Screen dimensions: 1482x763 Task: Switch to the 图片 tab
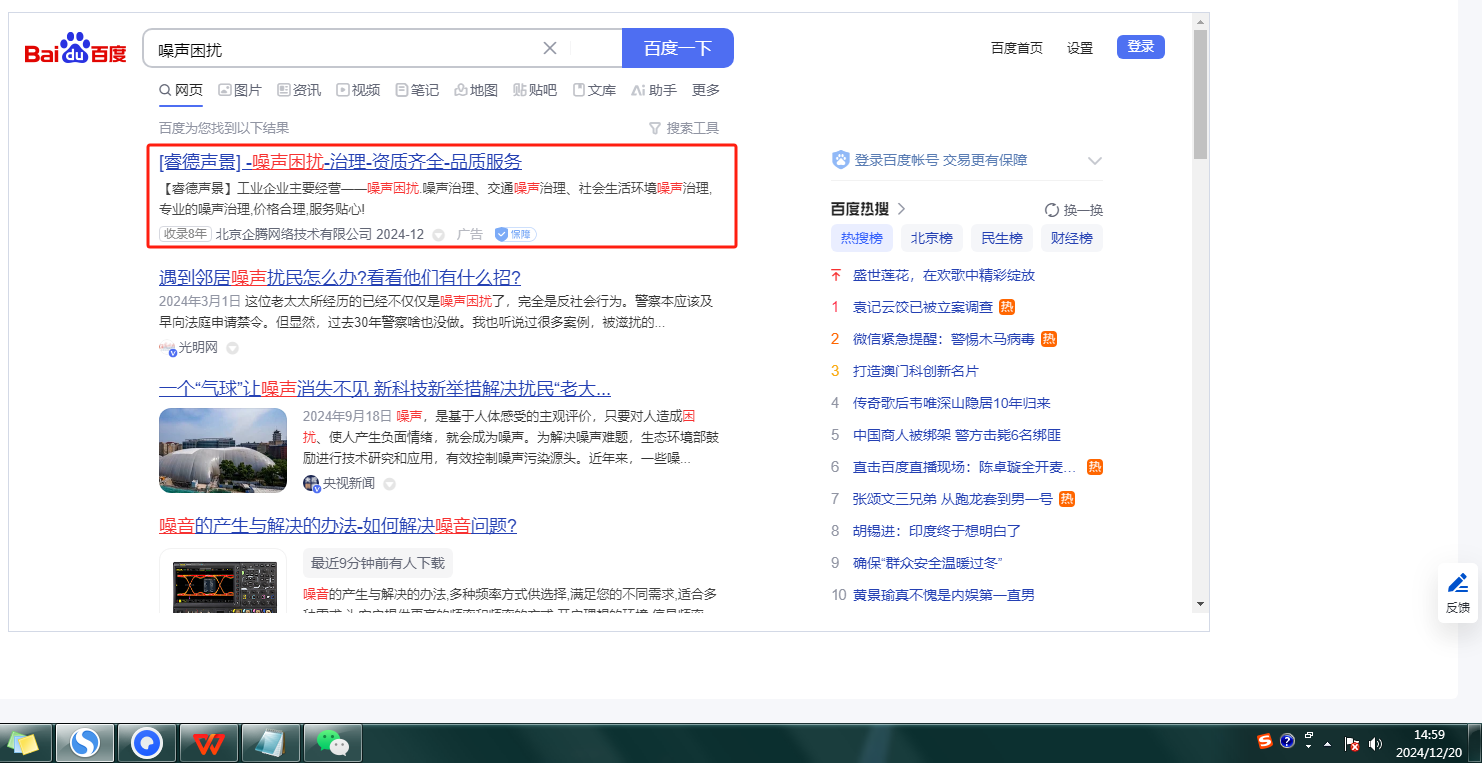pos(239,90)
